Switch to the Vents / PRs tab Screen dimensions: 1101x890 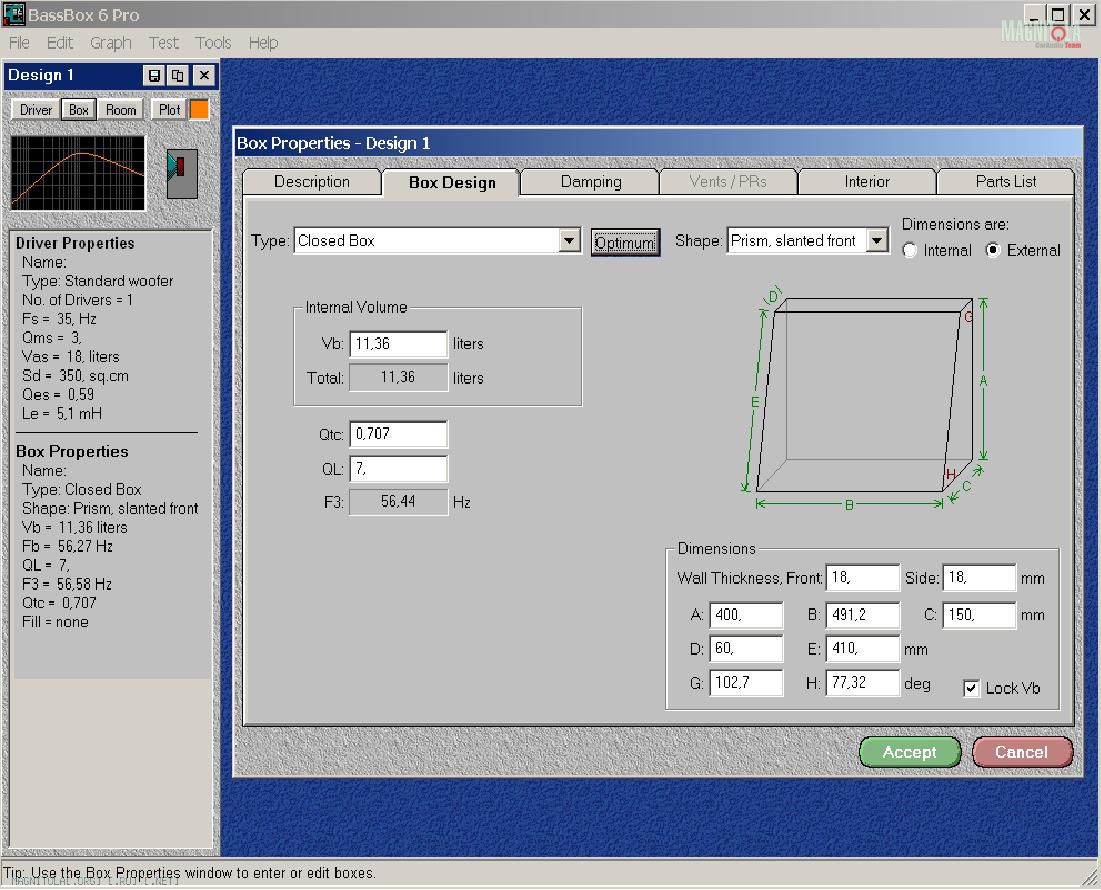728,182
